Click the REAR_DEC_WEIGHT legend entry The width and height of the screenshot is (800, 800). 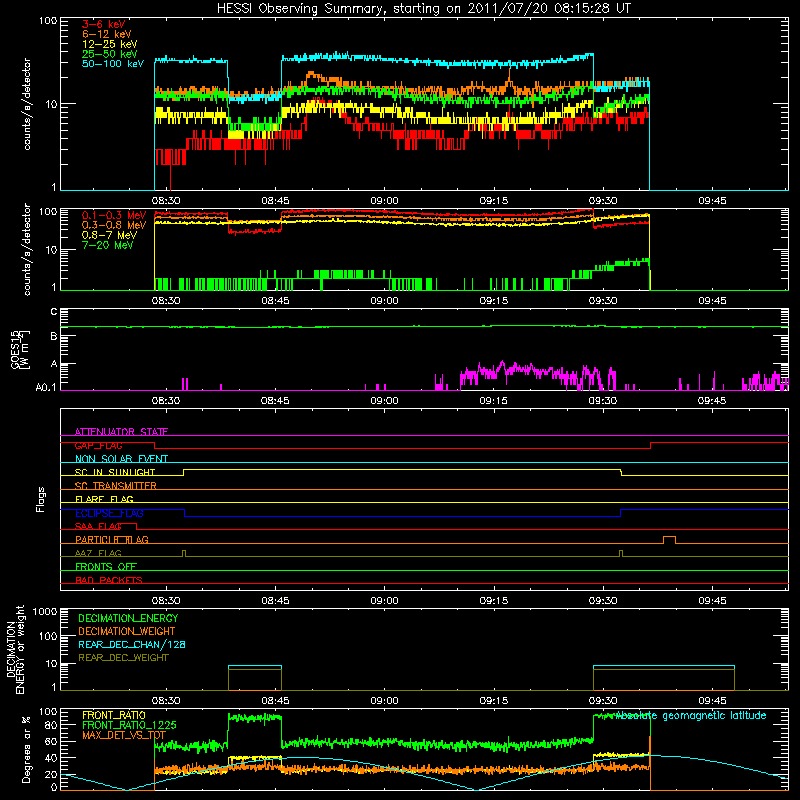click(123, 658)
